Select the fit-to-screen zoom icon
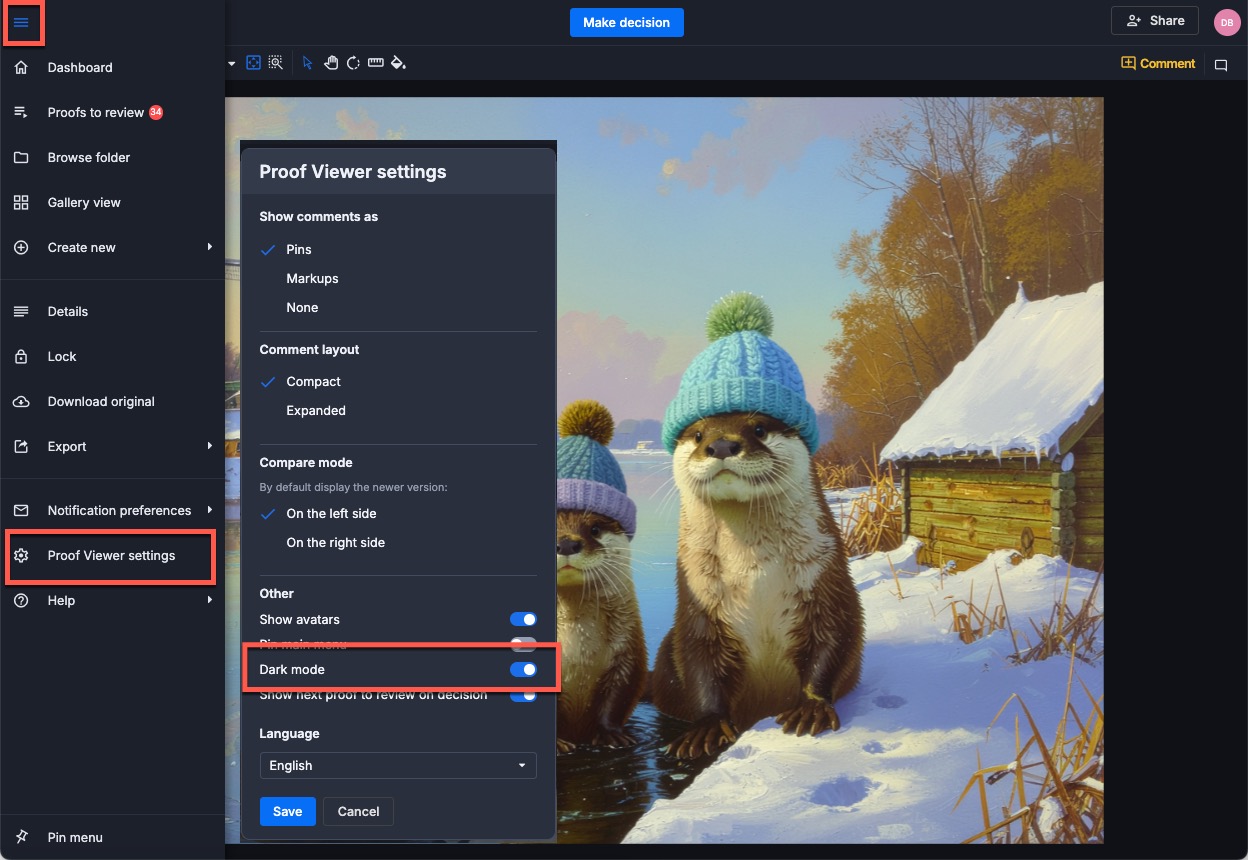The height and width of the screenshot is (860, 1248). coord(253,63)
